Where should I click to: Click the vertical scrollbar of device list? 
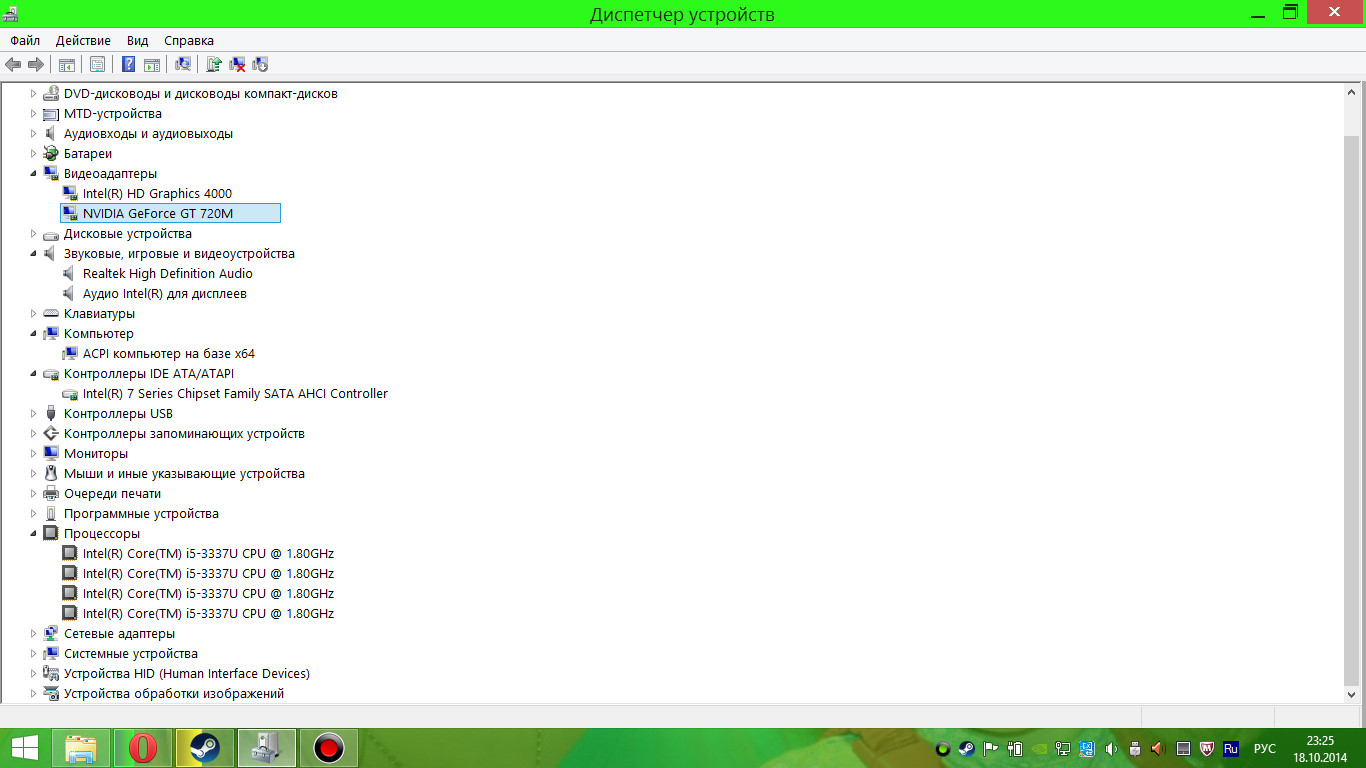(1351, 400)
